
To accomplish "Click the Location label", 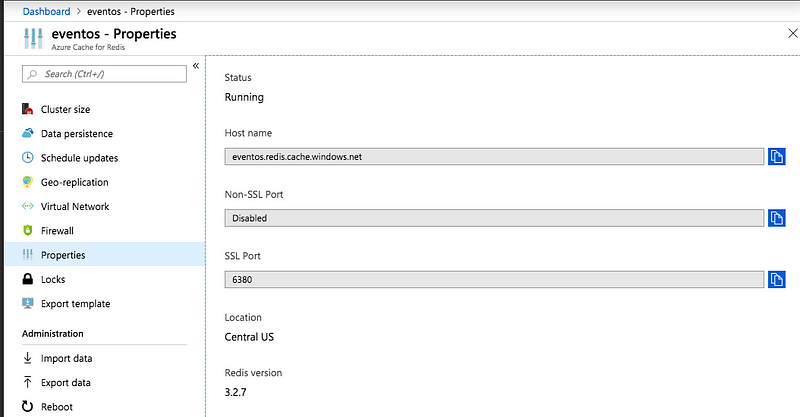I will click(243, 317).
